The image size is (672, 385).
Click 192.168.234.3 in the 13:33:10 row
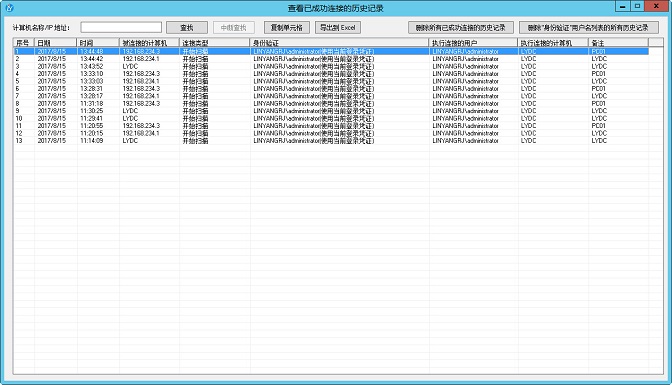141,74
